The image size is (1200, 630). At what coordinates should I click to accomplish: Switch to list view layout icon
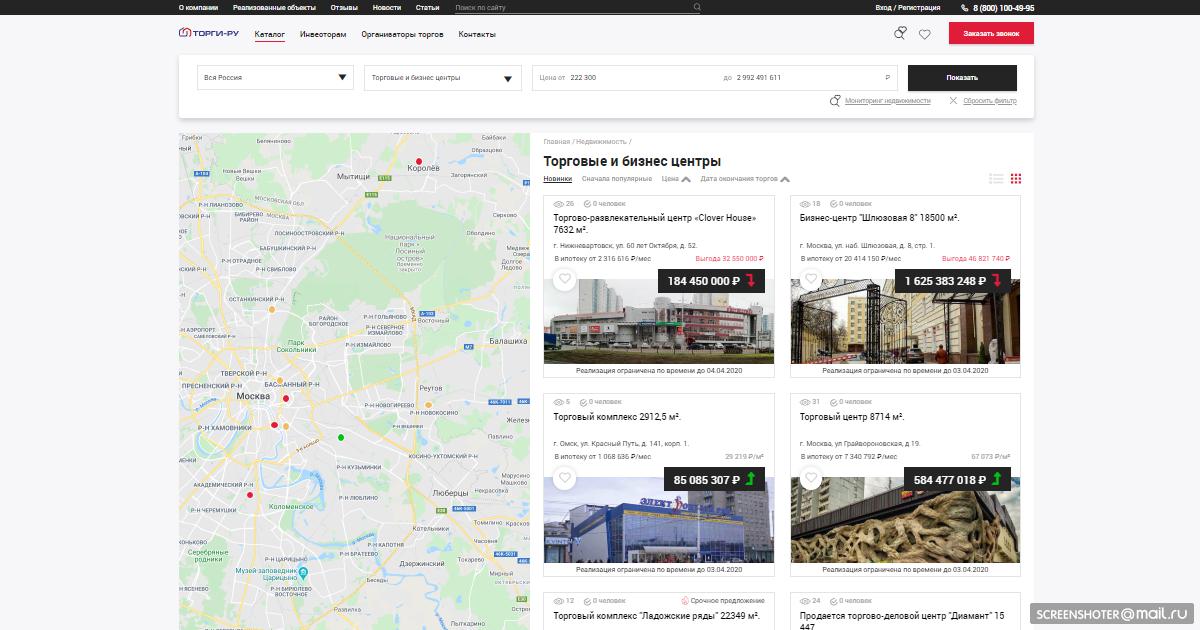pyautogui.click(x=996, y=179)
